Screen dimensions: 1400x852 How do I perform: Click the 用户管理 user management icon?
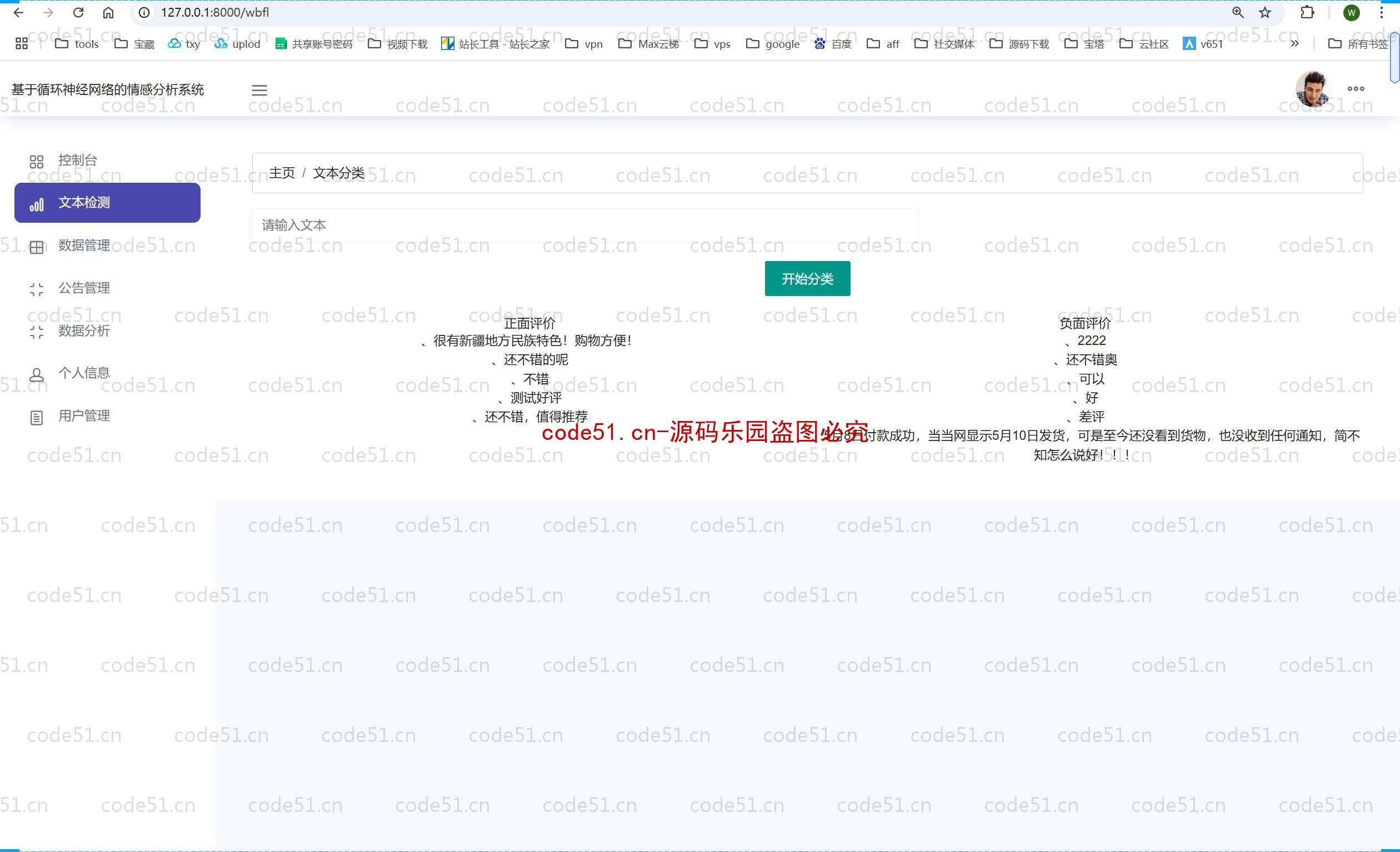(x=36, y=415)
